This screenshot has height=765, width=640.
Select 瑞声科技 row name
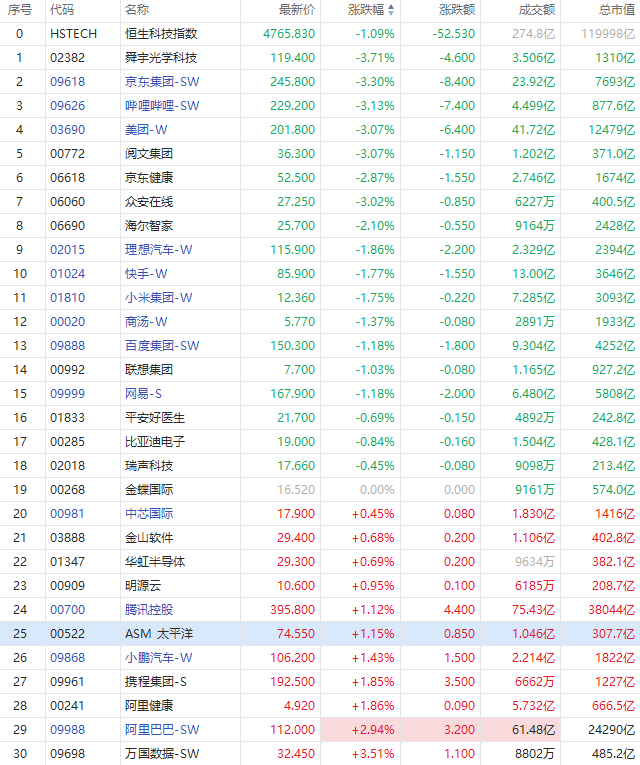[149, 465]
